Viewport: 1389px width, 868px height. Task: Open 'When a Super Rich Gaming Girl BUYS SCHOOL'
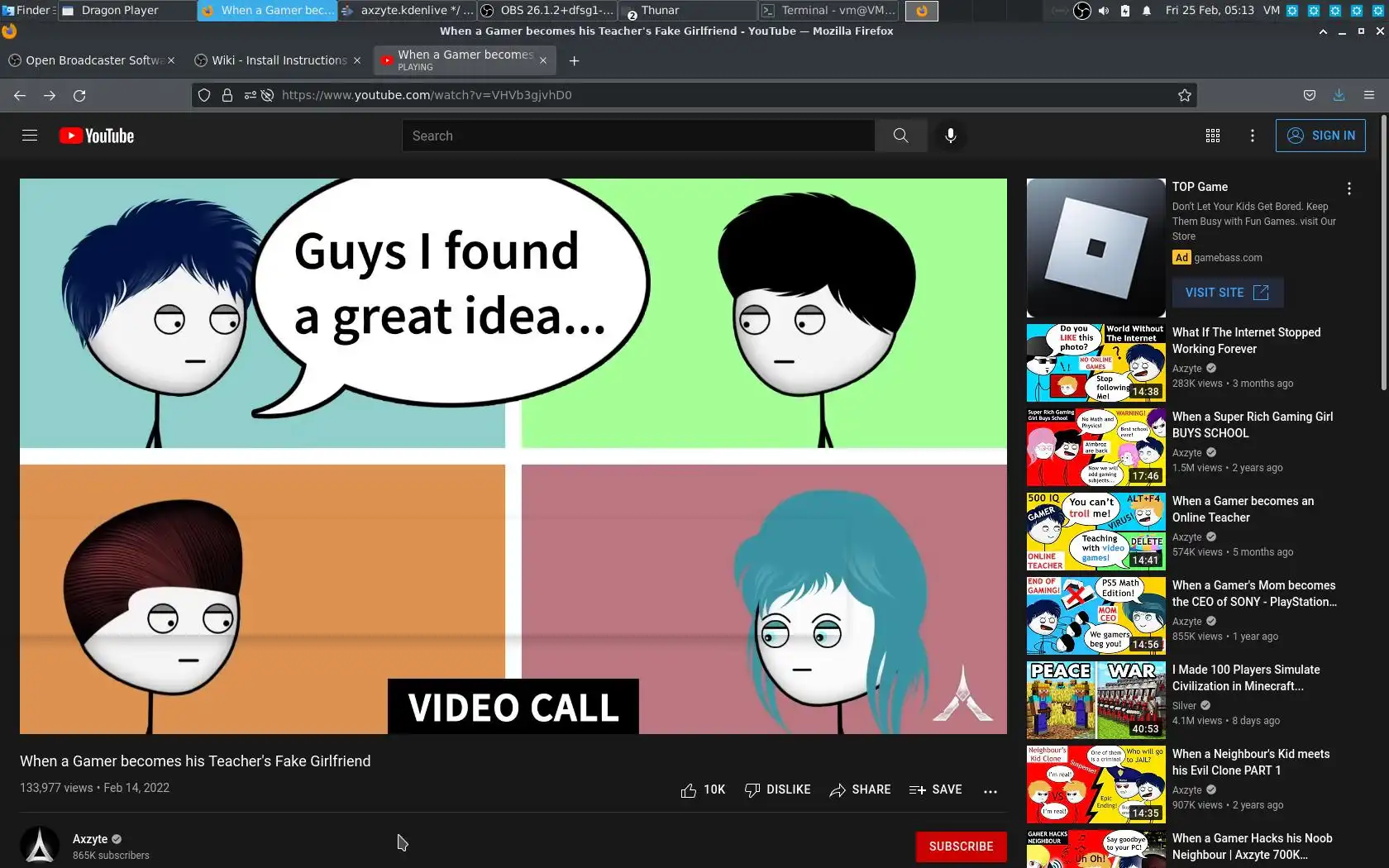coord(1253,425)
